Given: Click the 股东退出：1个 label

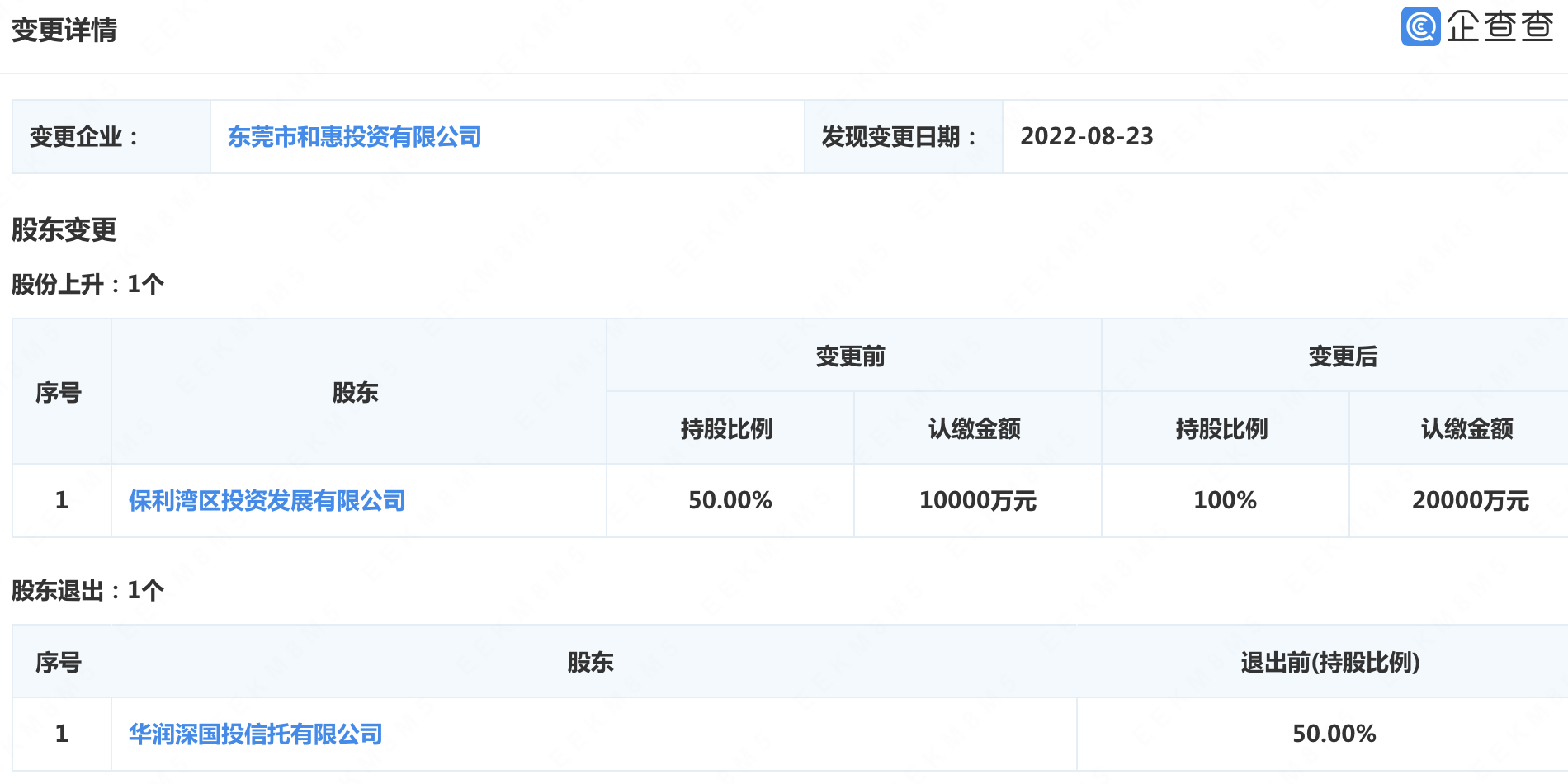Looking at the screenshot, I should pos(87,591).
